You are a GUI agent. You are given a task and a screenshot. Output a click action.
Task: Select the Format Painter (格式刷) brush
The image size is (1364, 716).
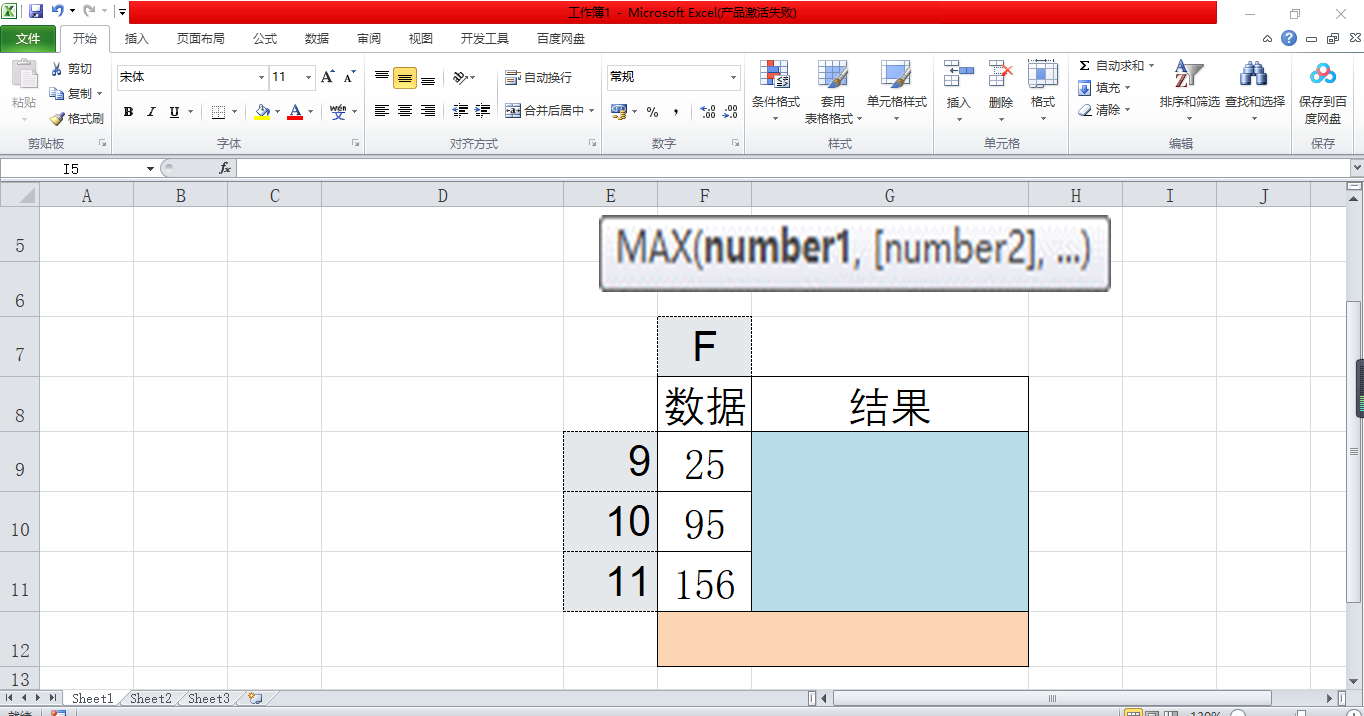coord(57,118)
